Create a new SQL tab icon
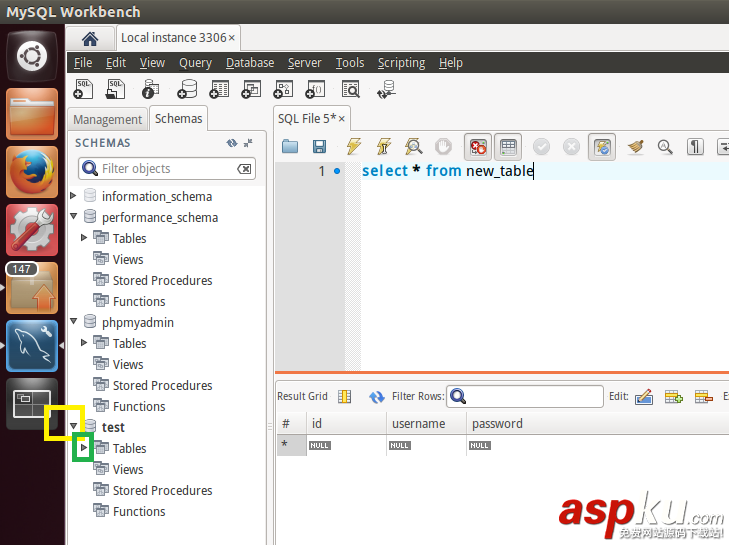The image size is (729, 545). pos(83,89)
